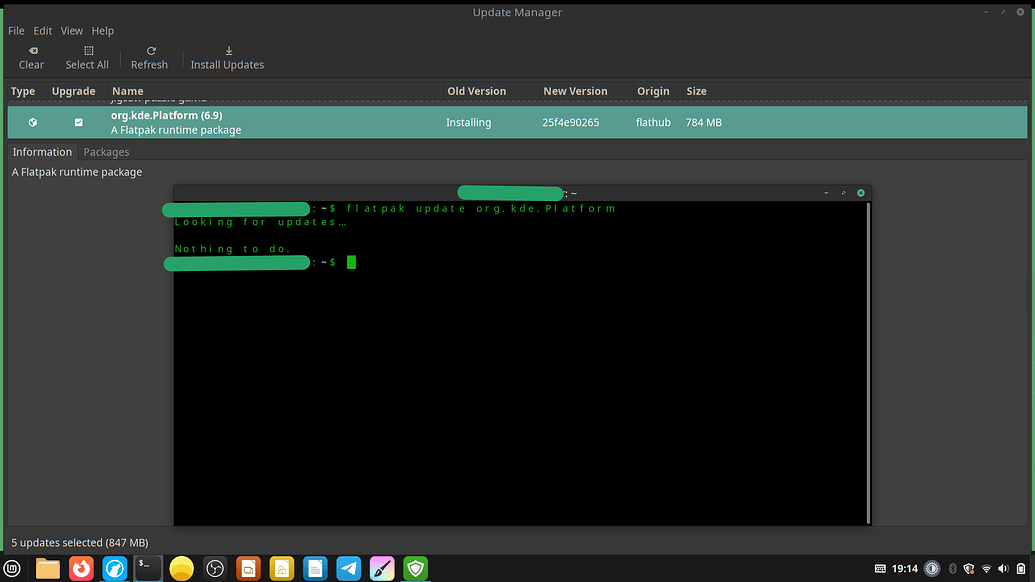This screenshot has height=582, width=1035.
Task: Click the orange-dotted shield icon in system tray
Action: point(967,567)
